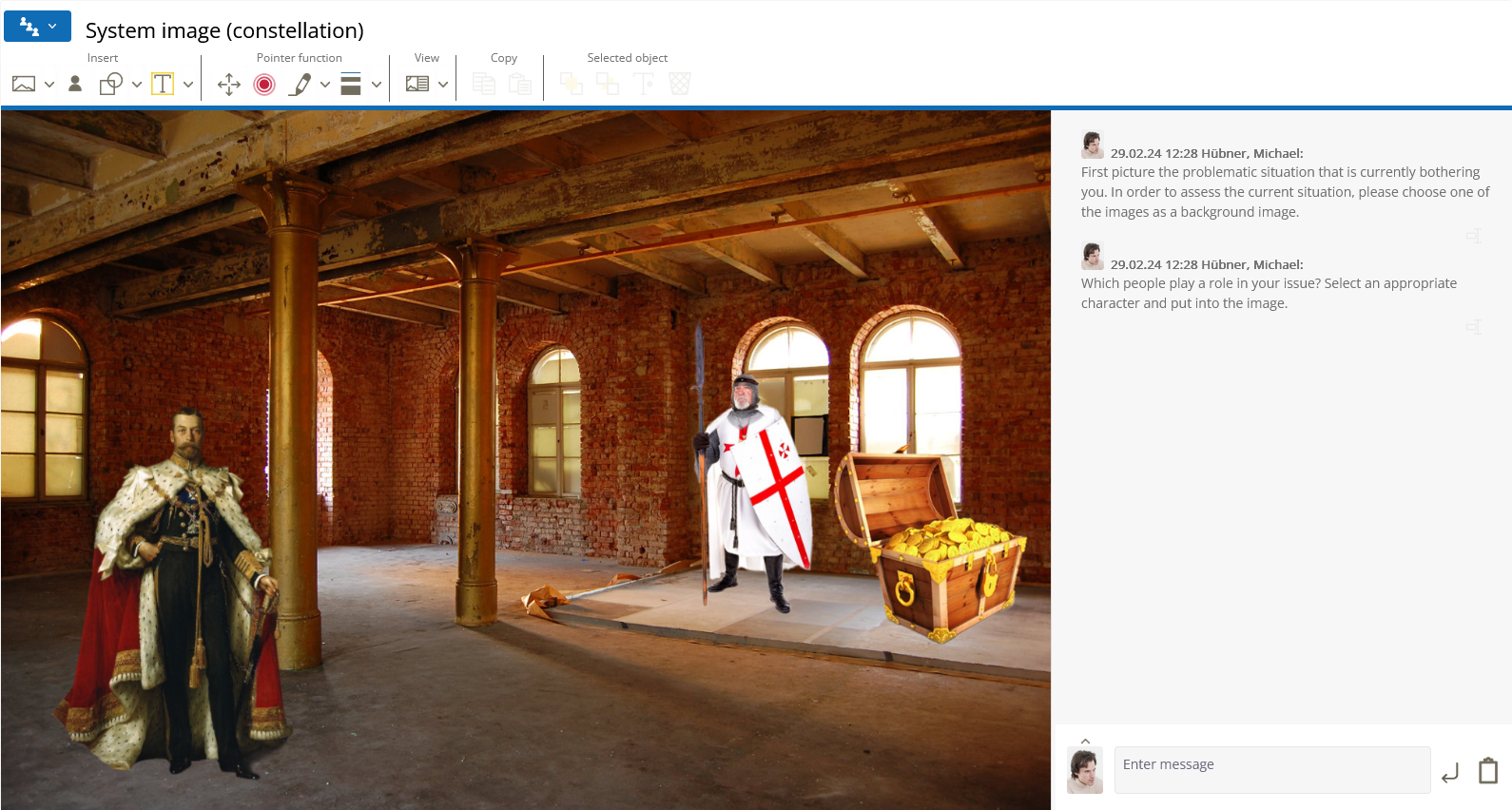Screen dimensions: 1512x810
Task: Open the blue constellation menu button
Action: click(37, 27)
